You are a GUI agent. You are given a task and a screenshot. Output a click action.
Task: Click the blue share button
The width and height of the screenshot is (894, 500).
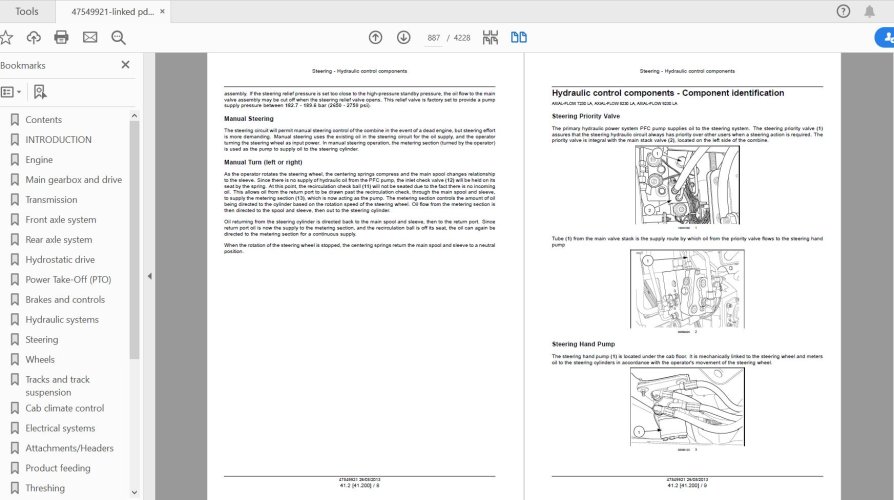pos(885,38)
